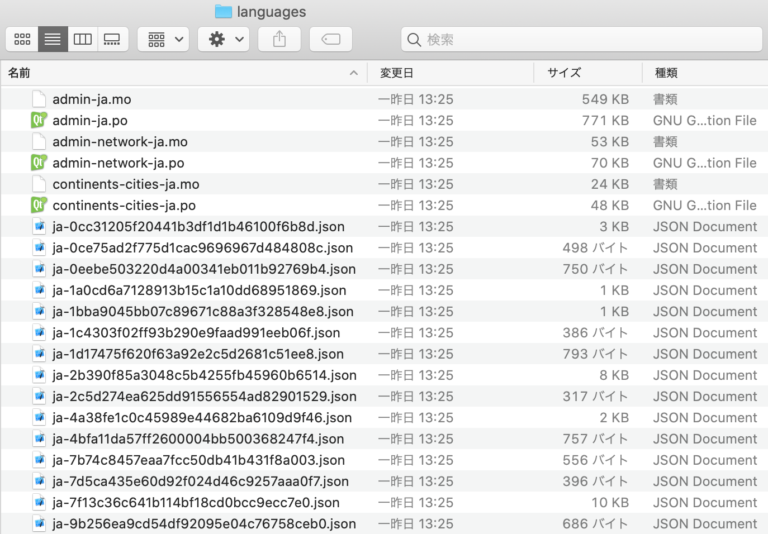
Task: Click JSON icon of ja-1a0cd6a7128913b15c1a10dd68951869.json
Action: [x=39, y=290]
